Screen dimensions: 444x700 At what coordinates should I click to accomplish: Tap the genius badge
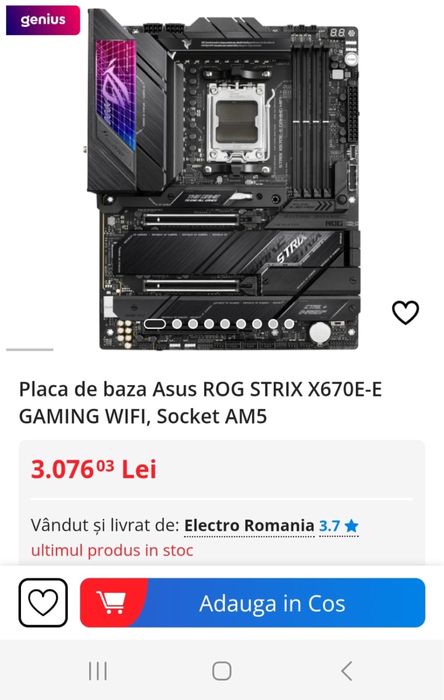point(43,20)
